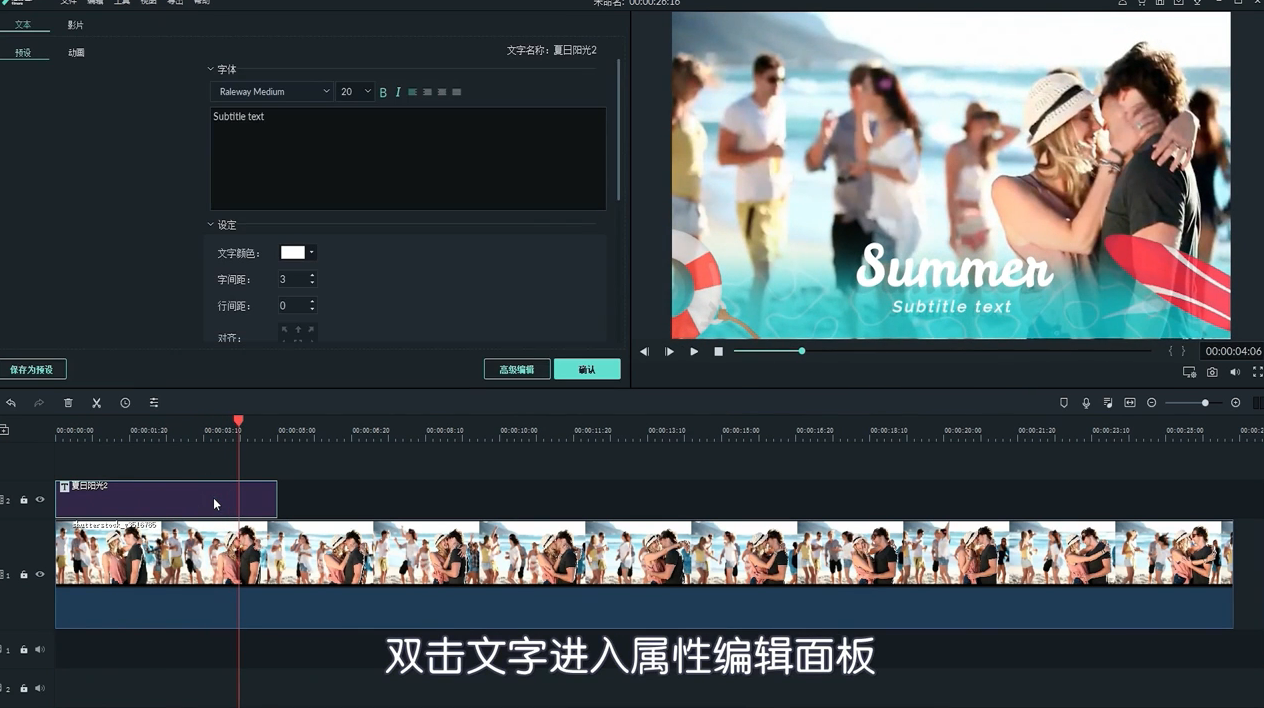Delete the selected clip with trash icon
Image resolution: width=1264 pixels, height=708 pixels.
(x=68, y=403)
